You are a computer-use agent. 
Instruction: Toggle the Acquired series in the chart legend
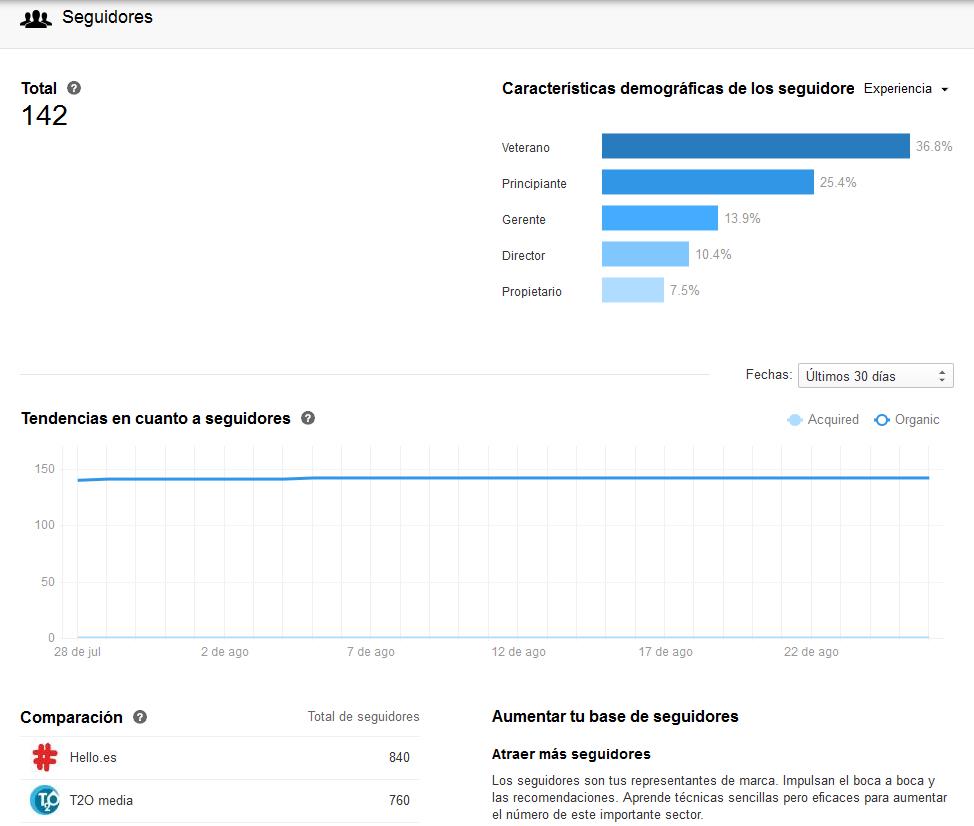[822, 420]
